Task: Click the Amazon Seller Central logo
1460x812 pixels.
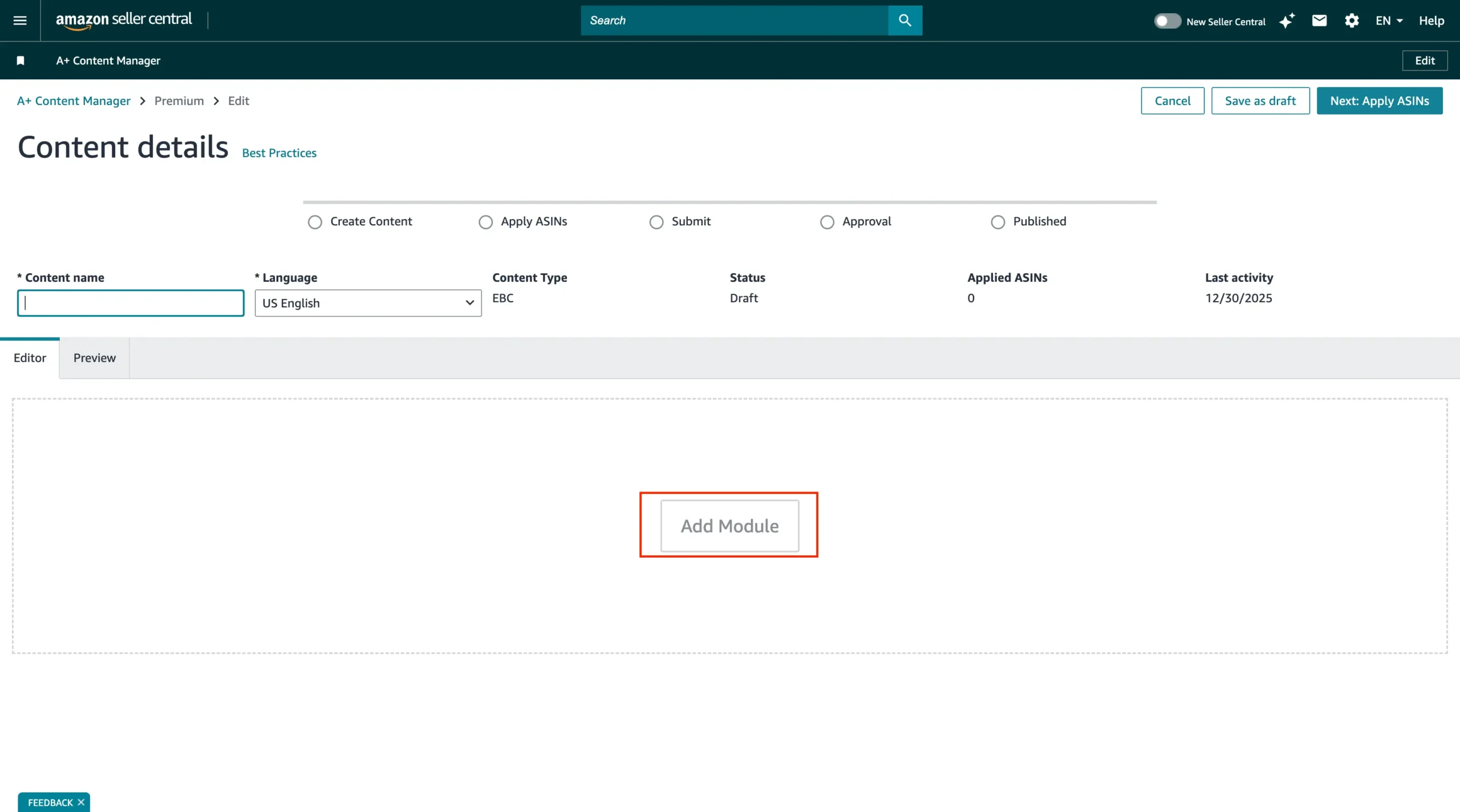Action: (124, 20)
